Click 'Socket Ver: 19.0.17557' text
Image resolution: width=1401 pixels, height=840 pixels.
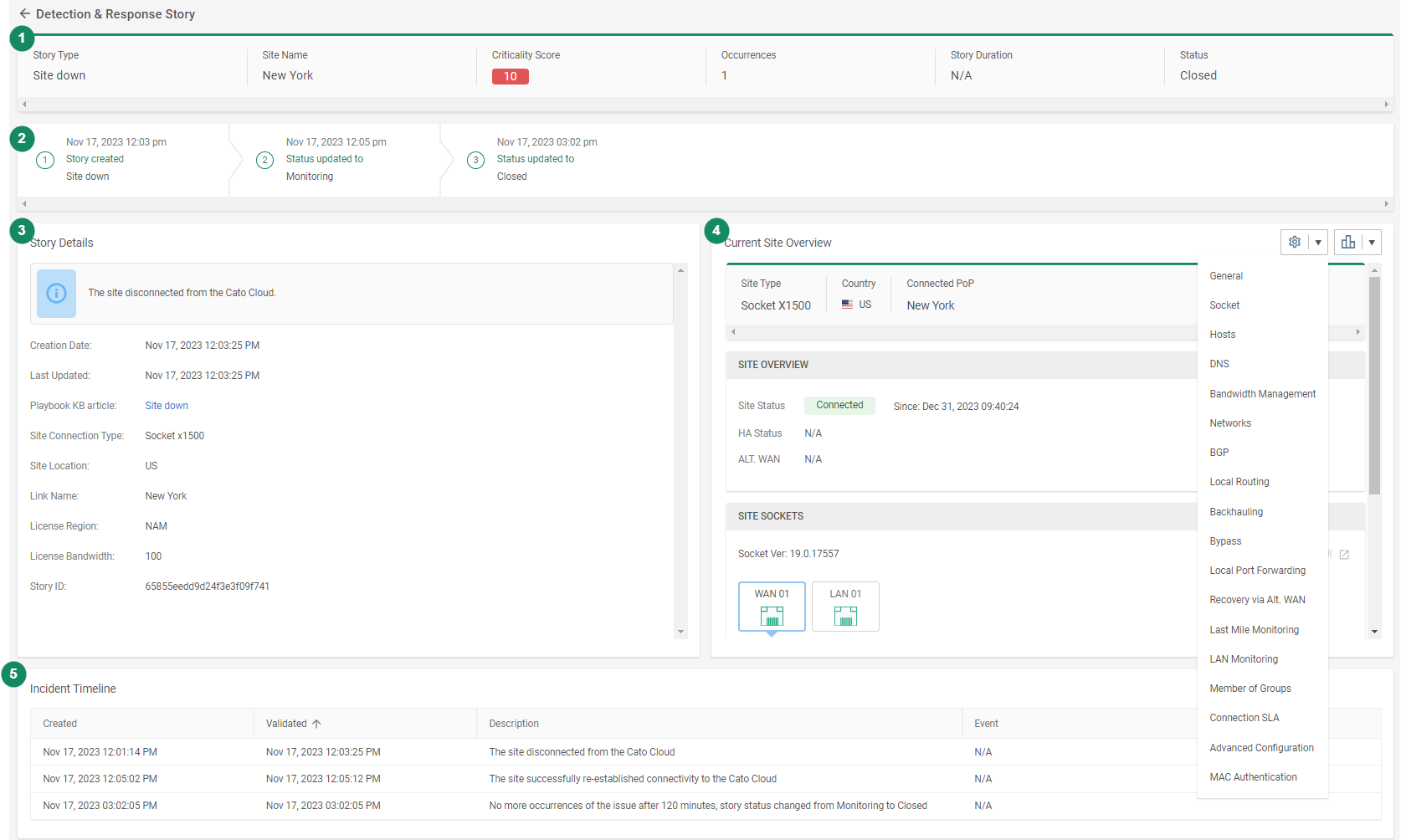tap(788, 554)
